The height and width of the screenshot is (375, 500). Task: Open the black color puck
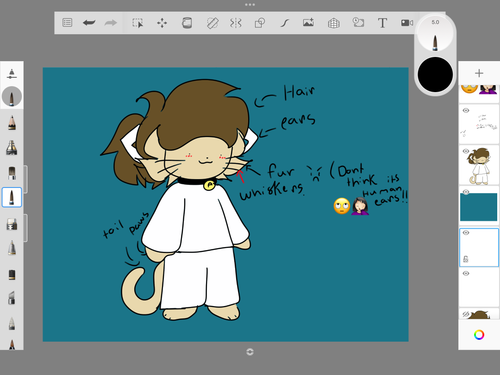[435, 74]
